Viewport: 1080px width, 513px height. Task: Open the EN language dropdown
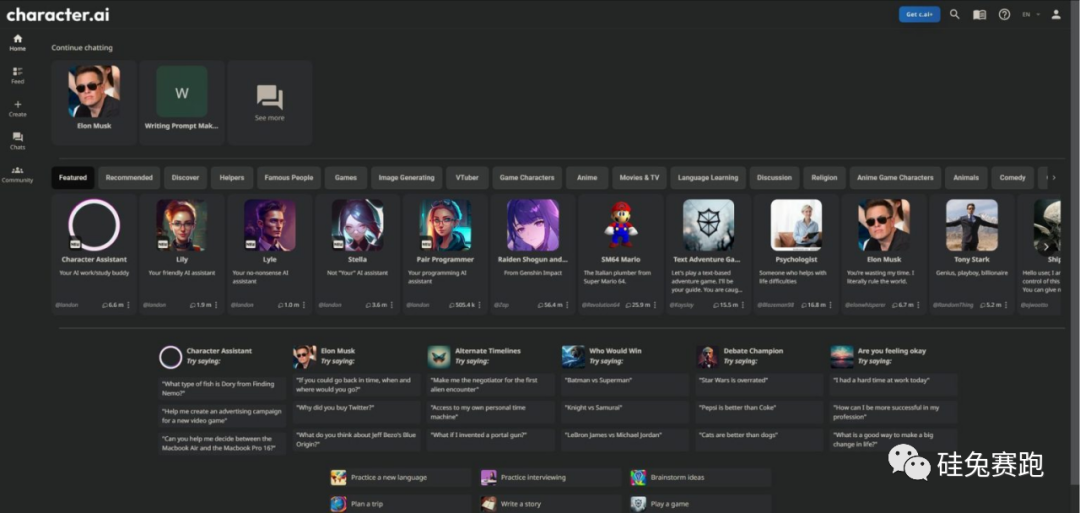click(x=1030, y=14)
